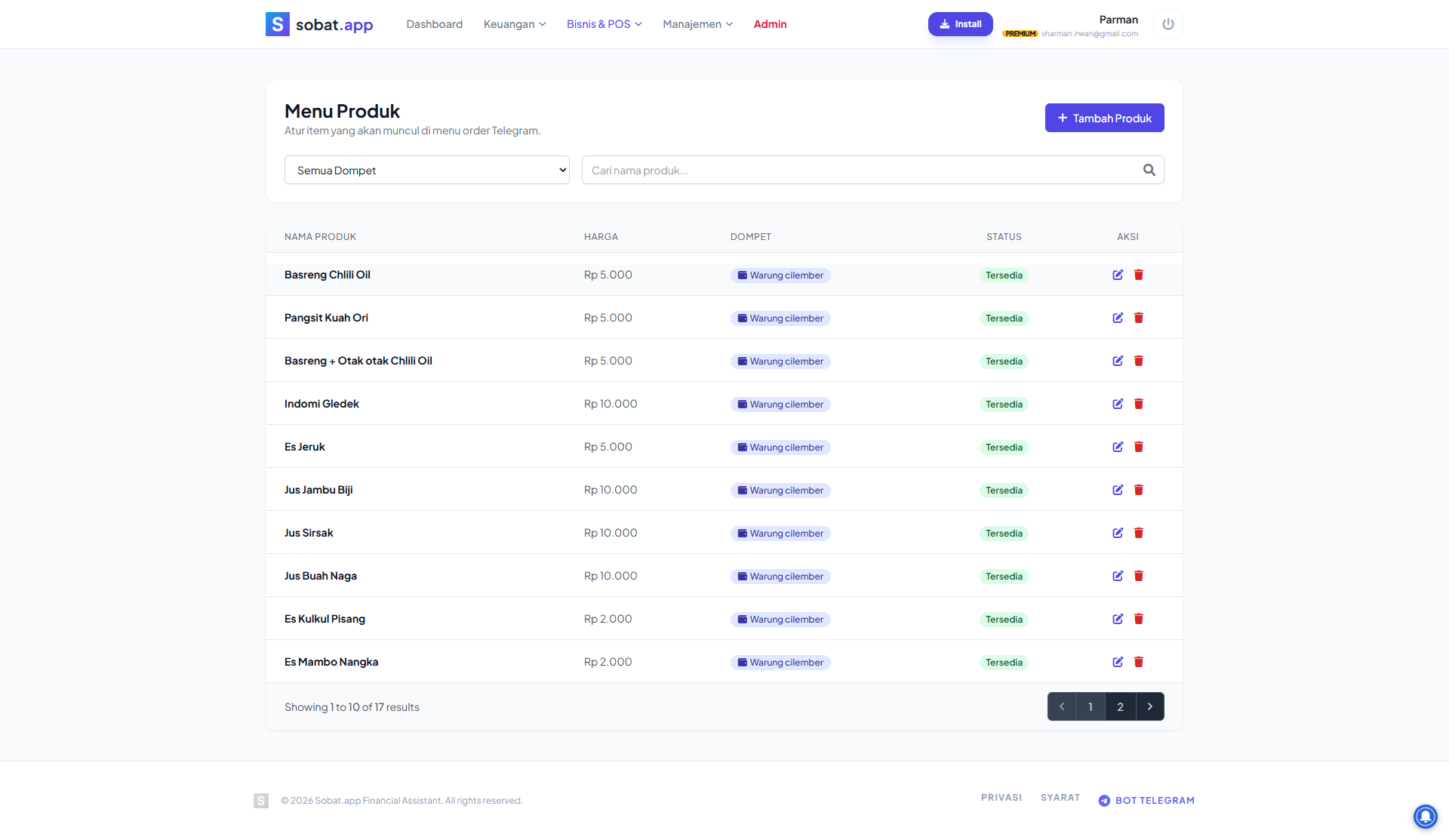
Task: Open the Dashboard menu item
Action: point(434,24)
